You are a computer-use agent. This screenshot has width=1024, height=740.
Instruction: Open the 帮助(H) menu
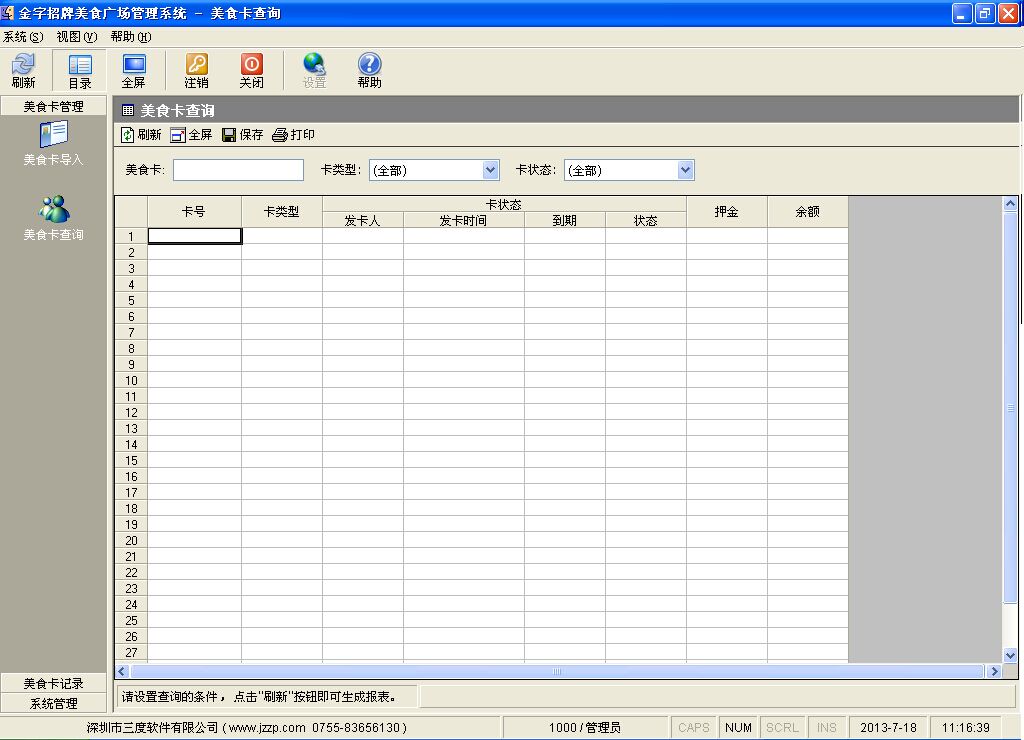click(131, 37)
